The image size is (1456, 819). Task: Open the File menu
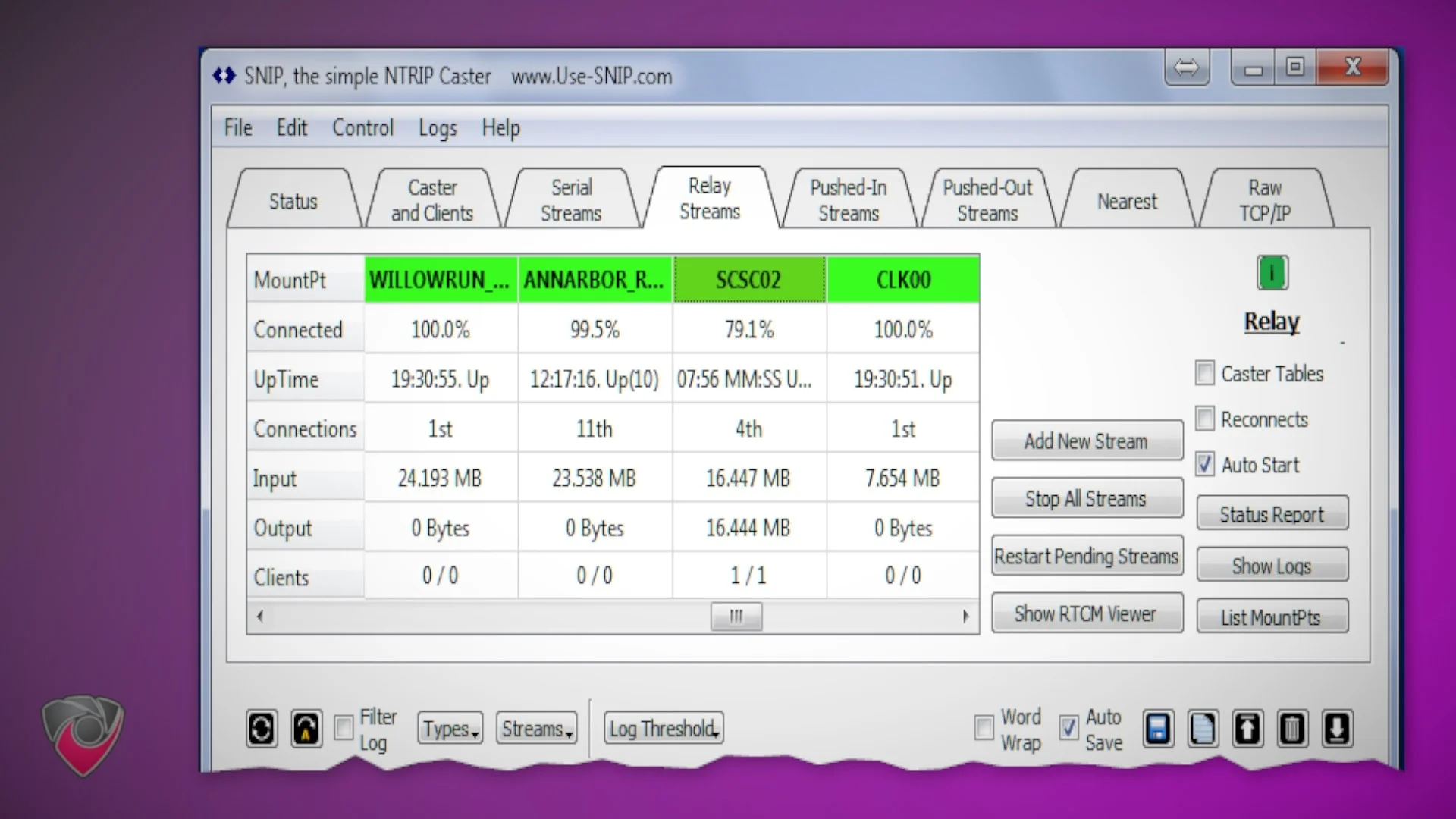pos(238,127)
